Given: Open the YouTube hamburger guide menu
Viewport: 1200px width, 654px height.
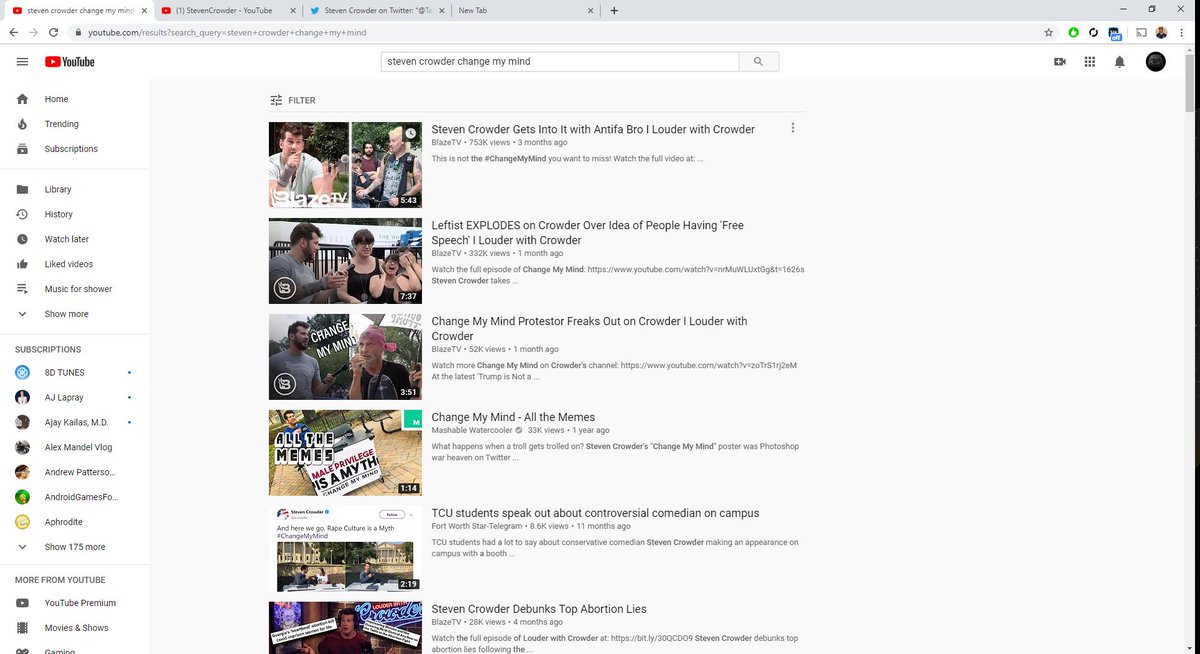Looking at the screenshot, I should coord(22,62).
